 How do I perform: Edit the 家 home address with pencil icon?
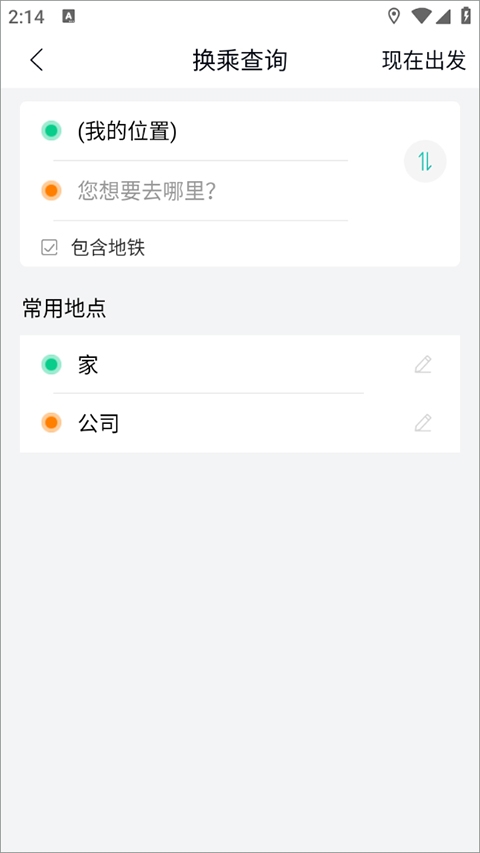pos(423,364)
